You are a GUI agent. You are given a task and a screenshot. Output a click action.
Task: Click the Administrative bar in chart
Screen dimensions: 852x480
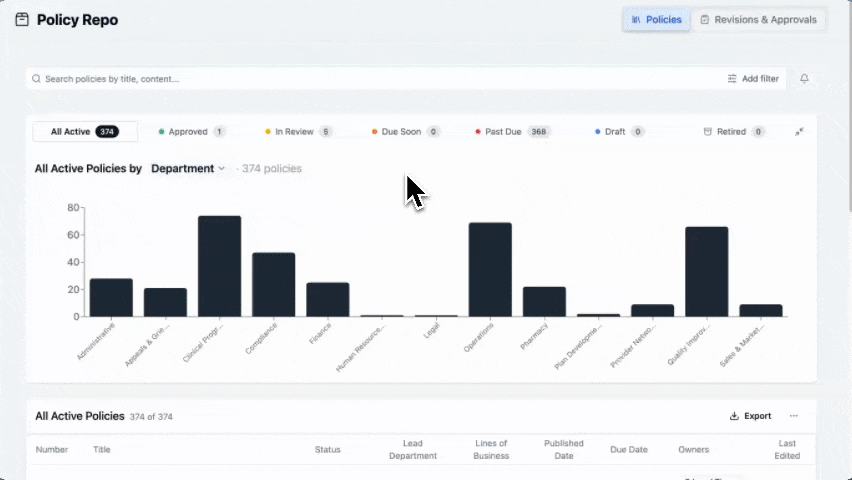(x=111, y=297)
